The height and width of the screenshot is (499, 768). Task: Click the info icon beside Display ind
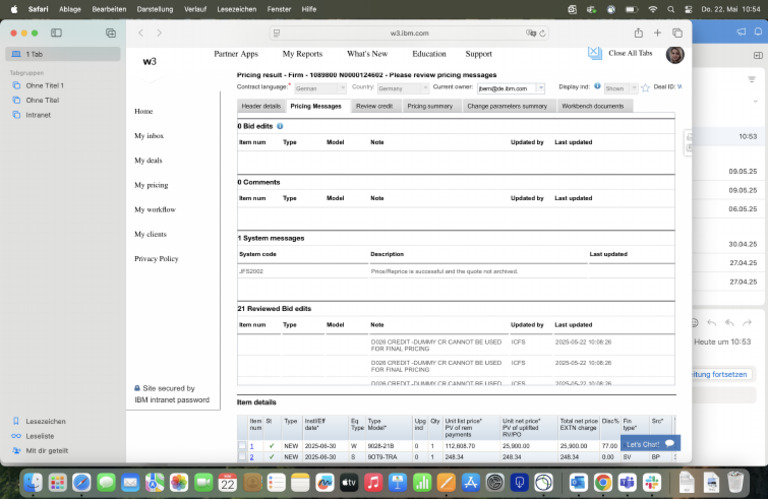(x=597, y=86)
